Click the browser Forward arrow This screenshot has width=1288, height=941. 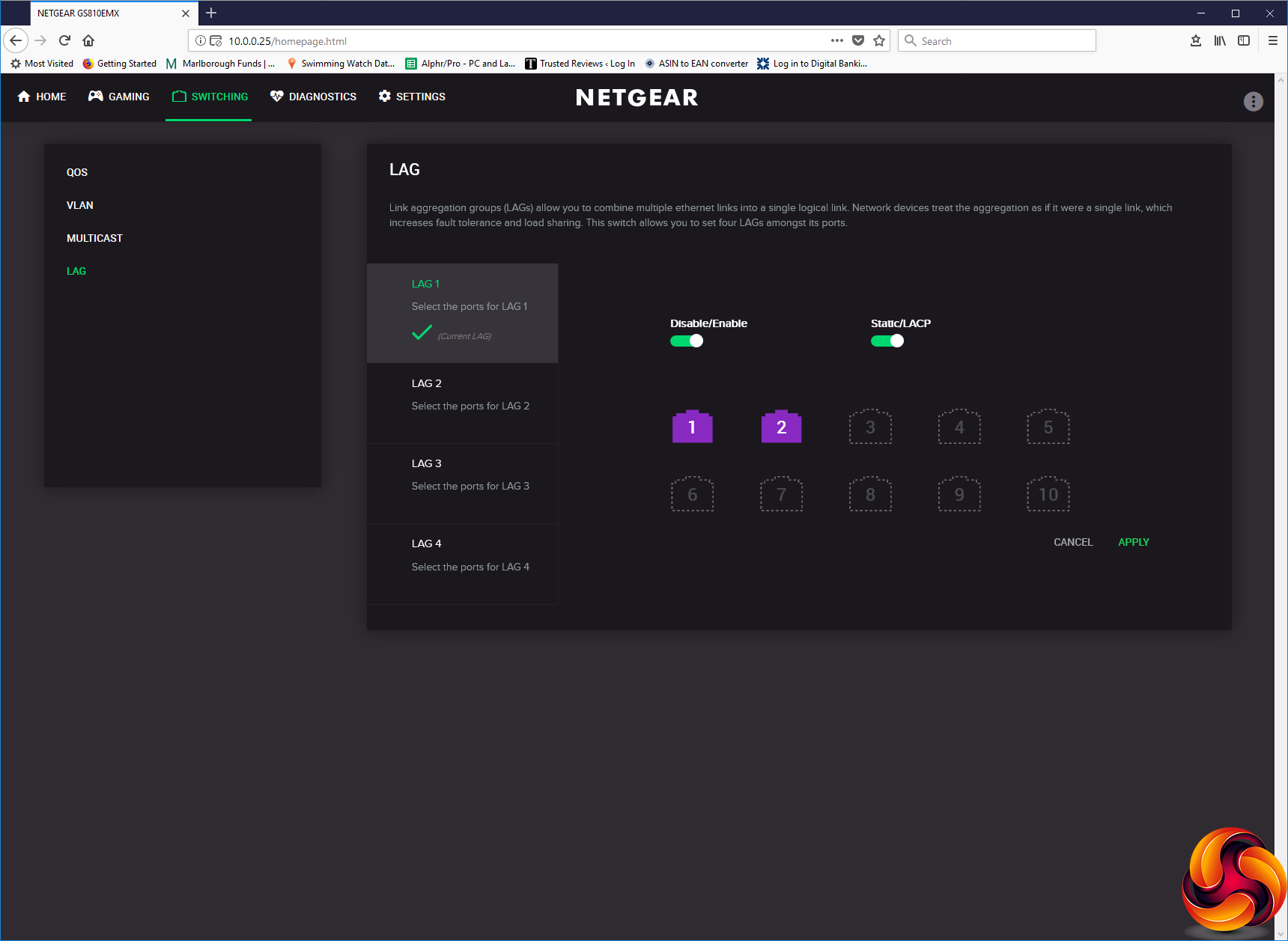(40, 40)
